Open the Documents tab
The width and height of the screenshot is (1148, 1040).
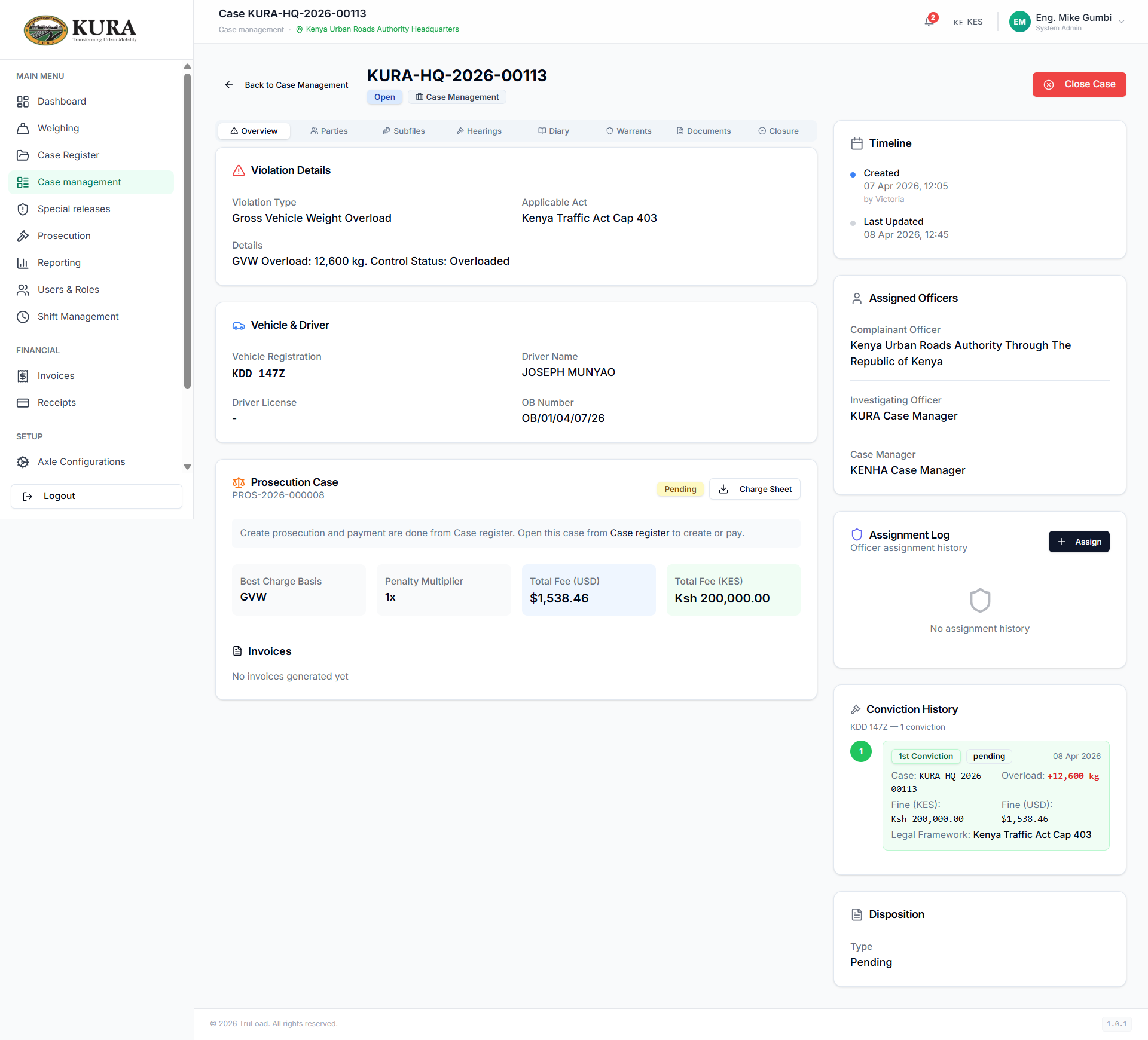coord(704,131)
